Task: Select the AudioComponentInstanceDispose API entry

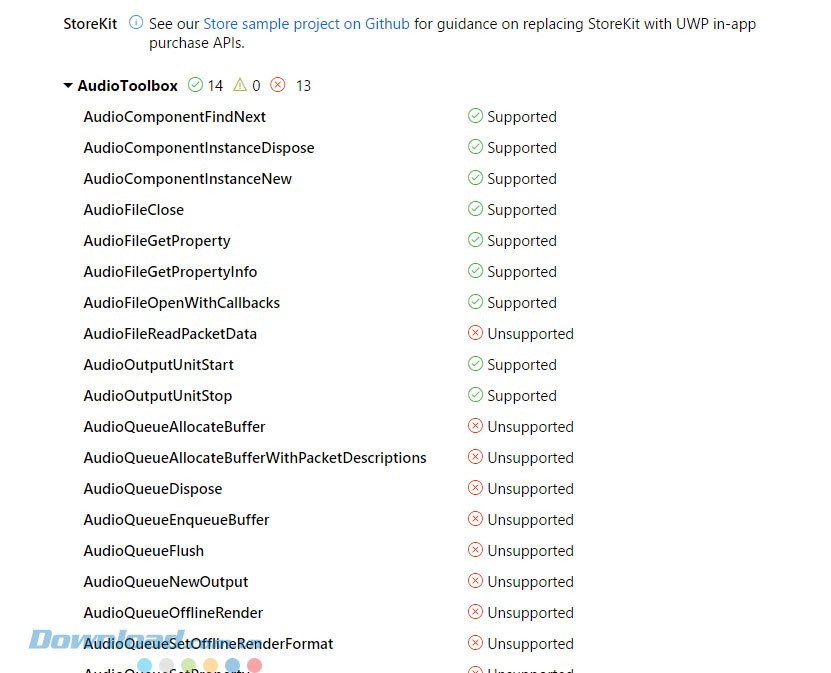Action: [x=199, y=148]
